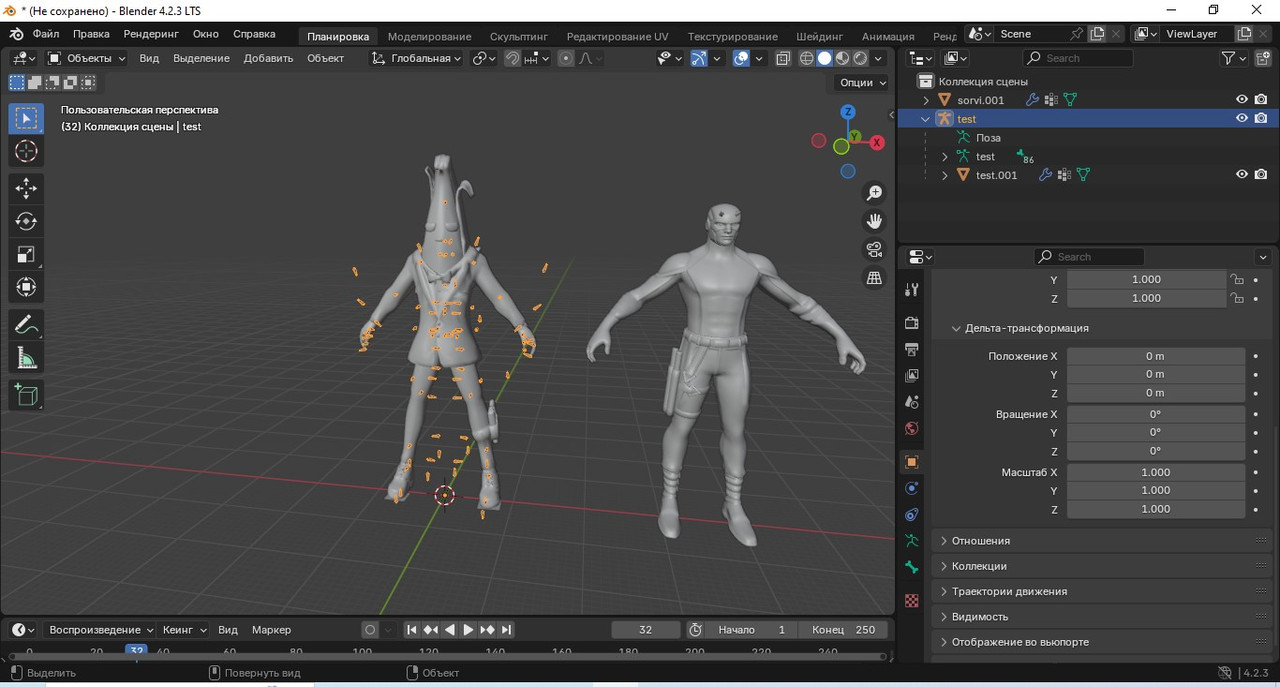Toggle viewport visibility of test armature
This screenshot has height=687, width=1280.
(1242, 118)
